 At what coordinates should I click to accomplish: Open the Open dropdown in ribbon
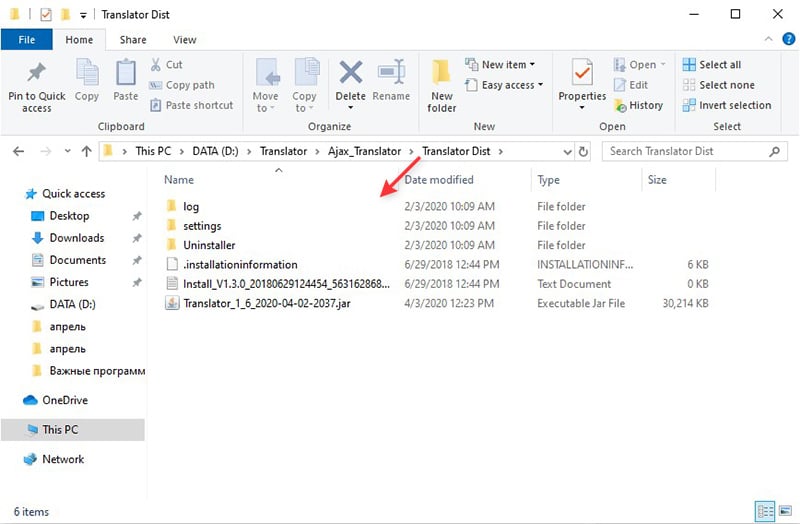(639, 65)
